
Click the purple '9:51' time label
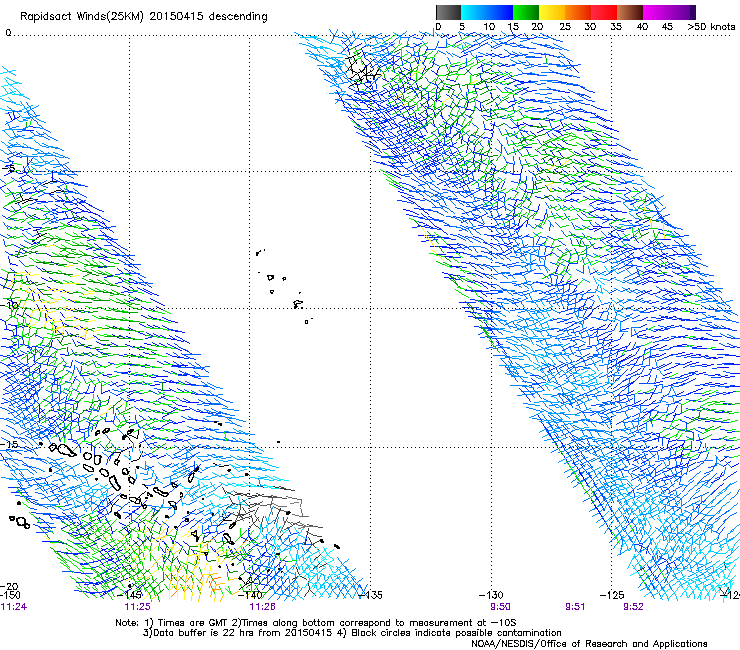(575, 607)
